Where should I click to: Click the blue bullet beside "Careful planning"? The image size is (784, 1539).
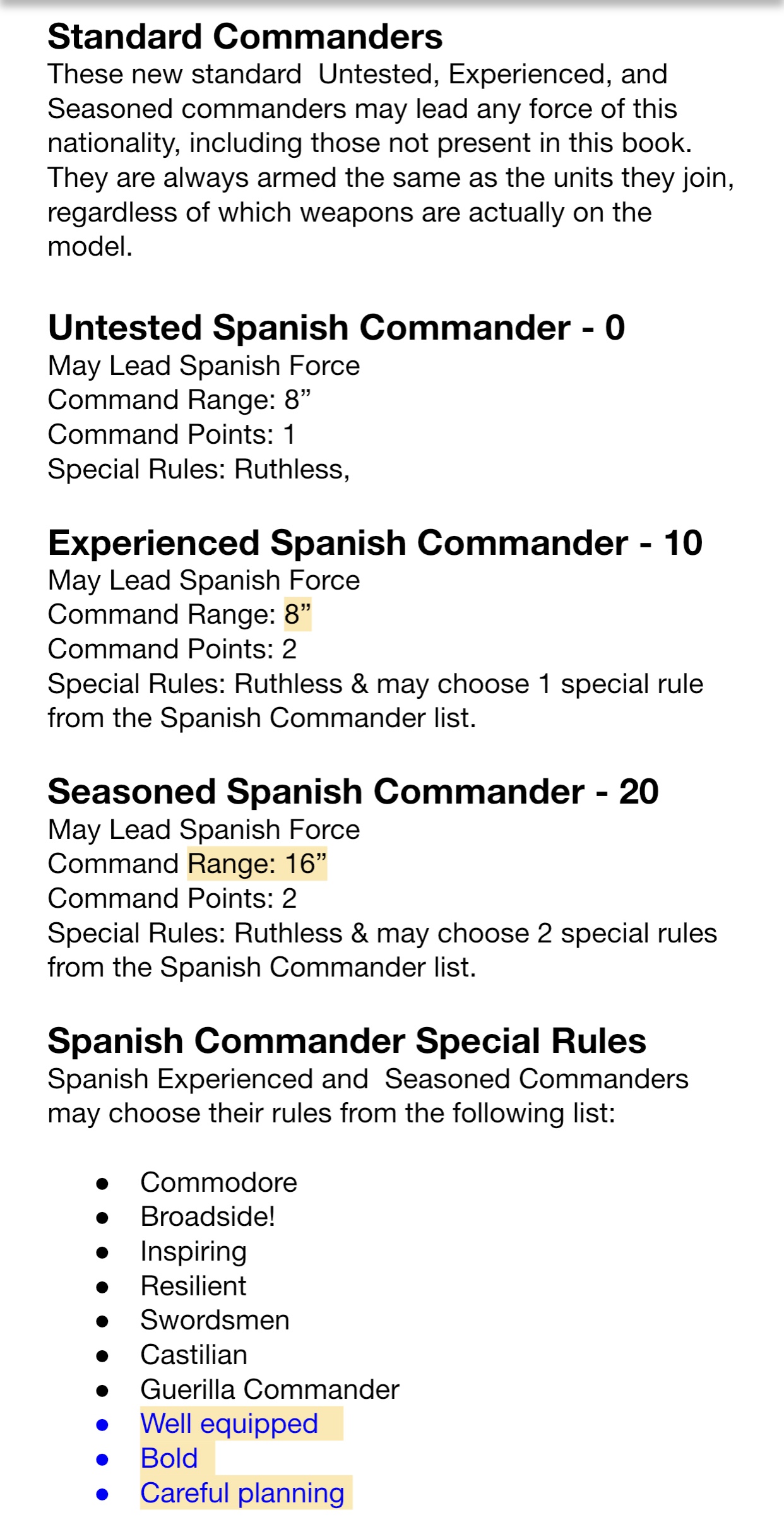pos(102,1494)
